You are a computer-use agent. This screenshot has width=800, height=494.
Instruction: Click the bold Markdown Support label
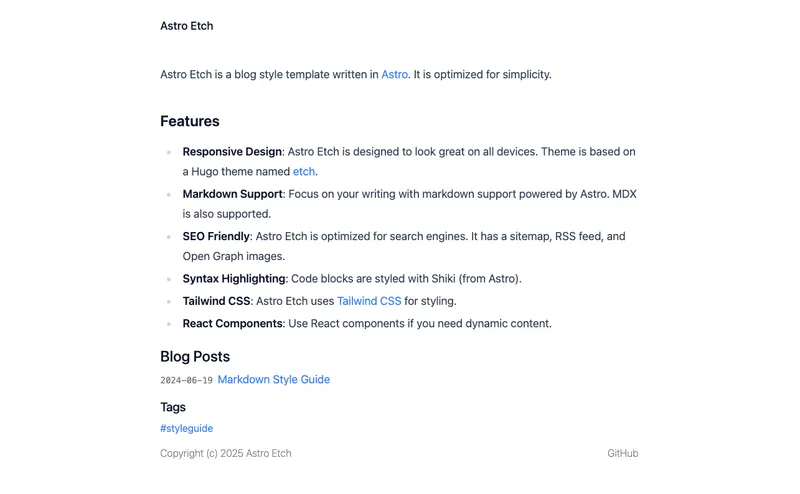tap(232, 194)
